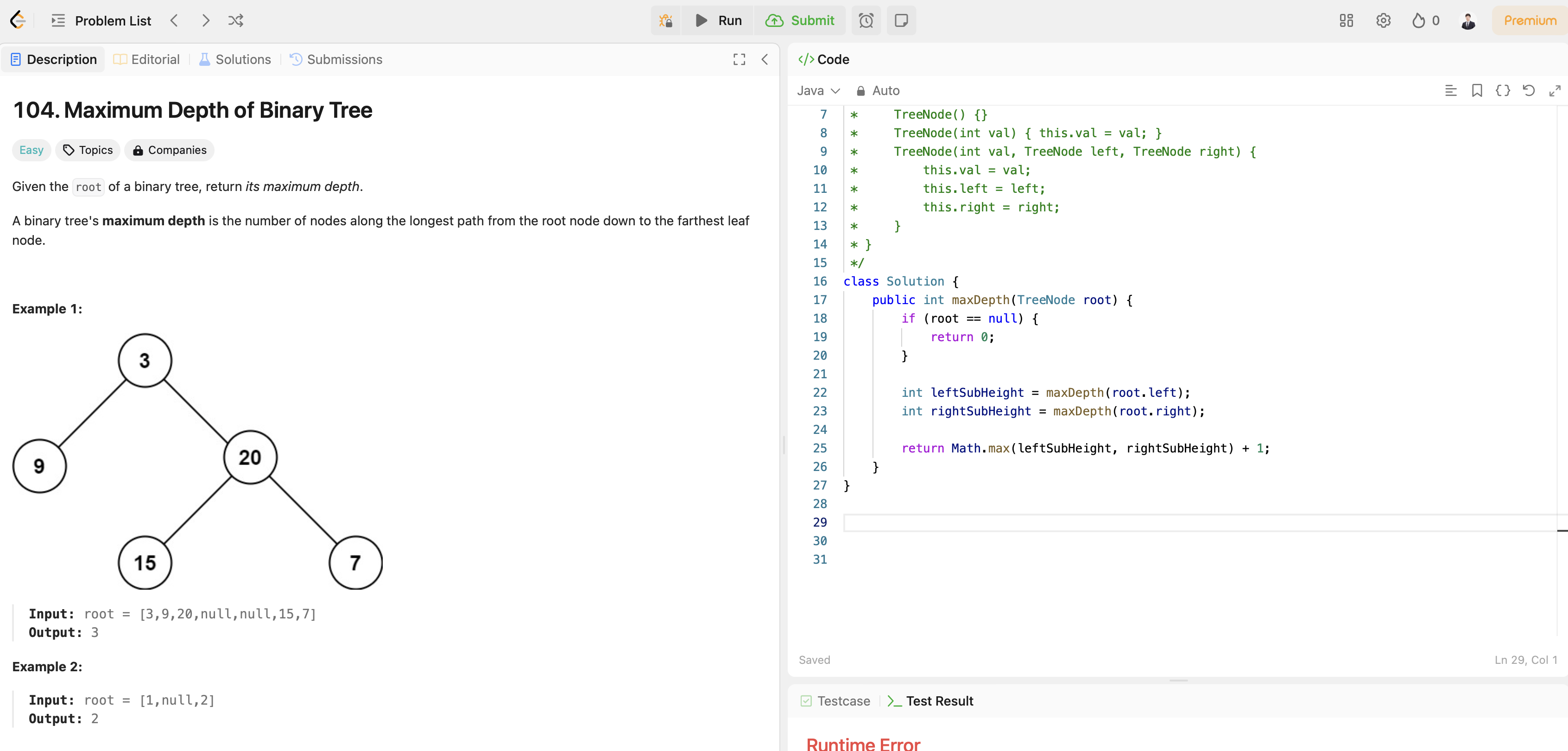The height and width of the screenshot is (751, 1568).
Task: Open the layout grid icon
Action: 1346,21
